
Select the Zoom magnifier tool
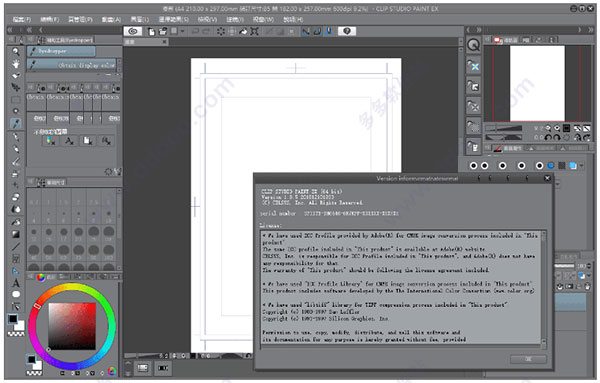click(16, 51)
